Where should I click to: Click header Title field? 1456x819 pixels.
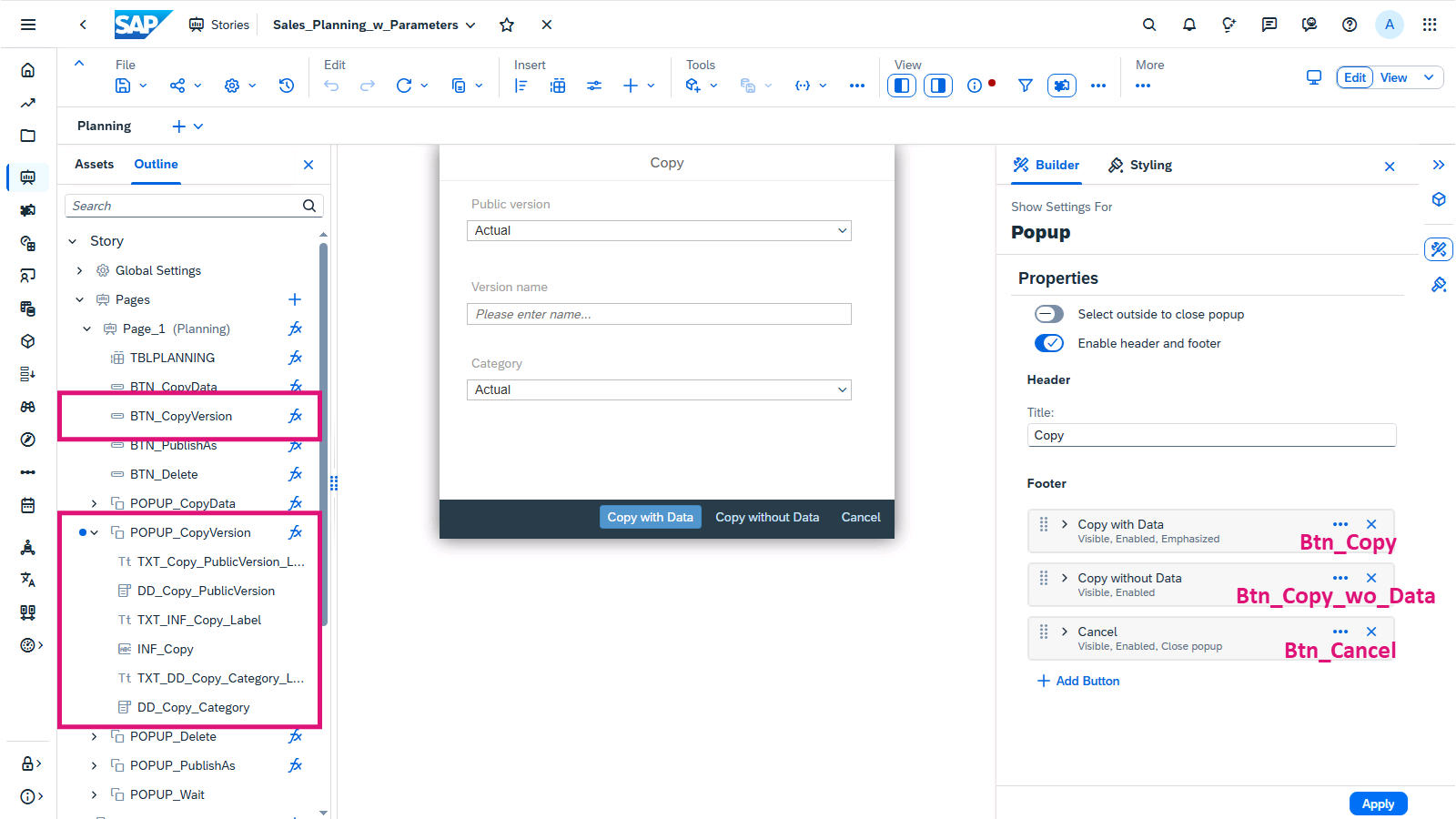[1211, 435]
